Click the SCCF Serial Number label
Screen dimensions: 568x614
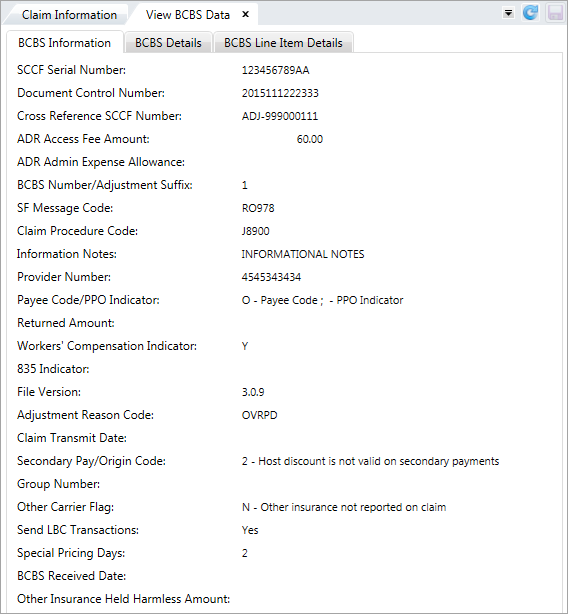click(x=71, y=70)
